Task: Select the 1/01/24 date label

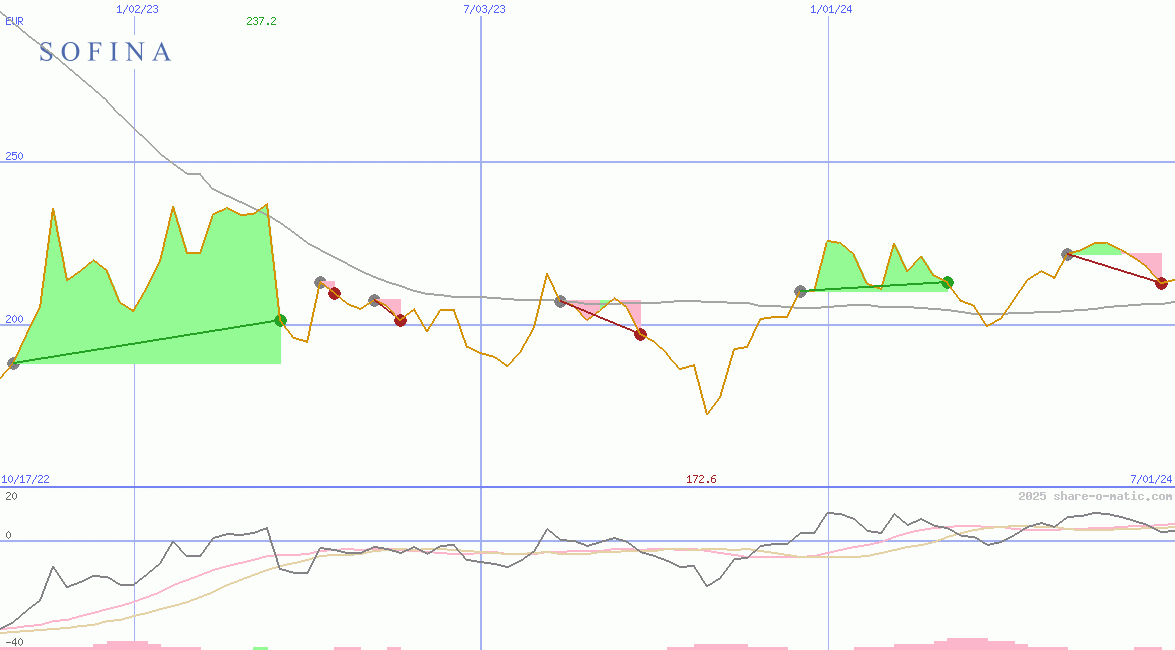Action: 831,9
